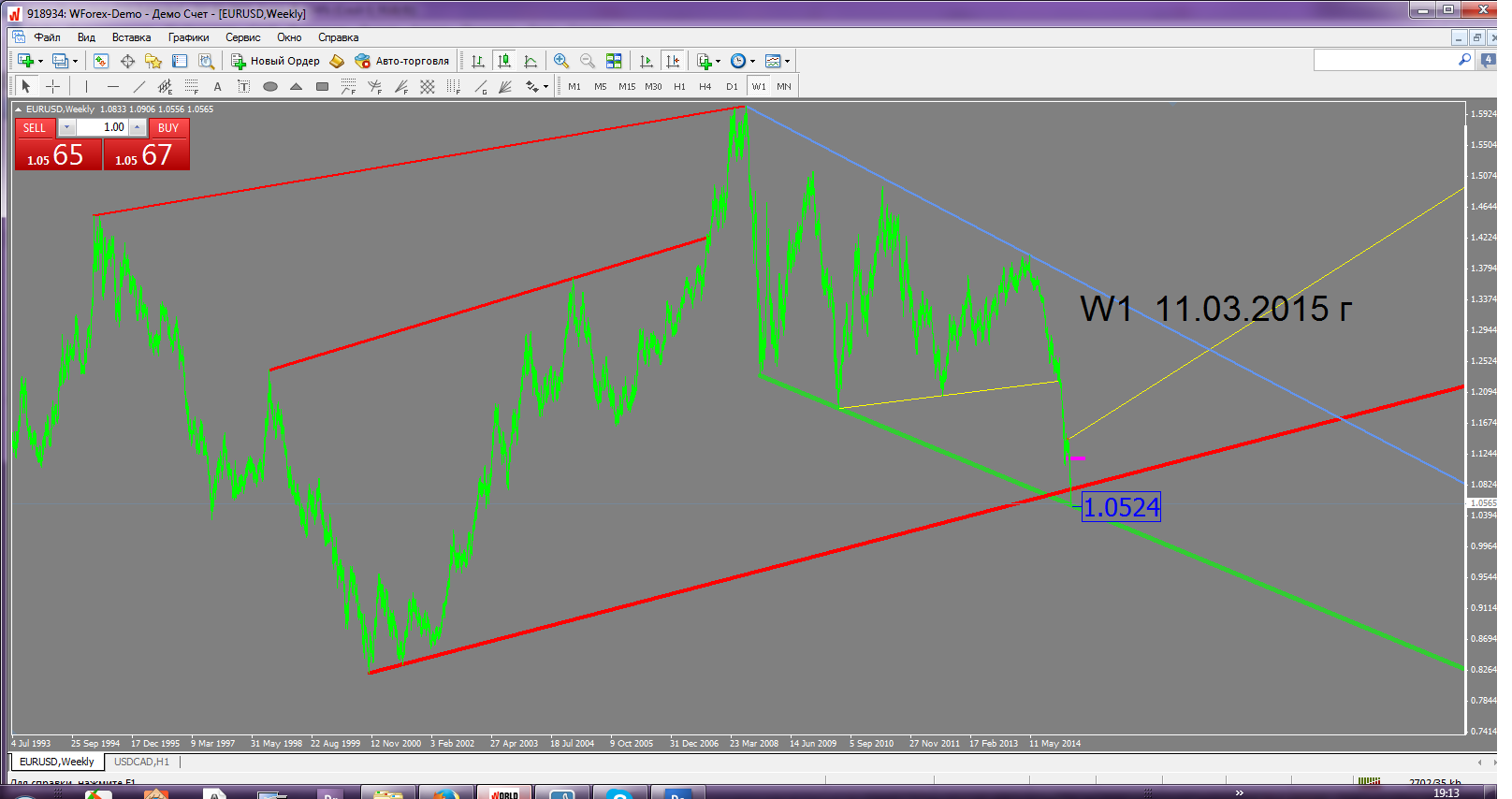Image resolution: width=1512 pixels, height=799 pixels.
Task: Switch chart to H4 timeframe
Action: click(x=705, y=86)
